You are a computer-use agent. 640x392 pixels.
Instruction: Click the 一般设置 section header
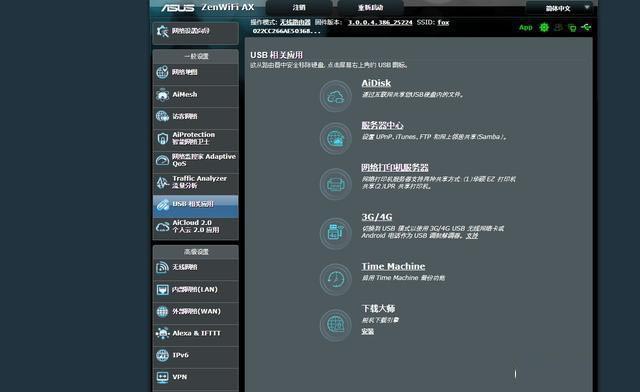click(x=196, y=56)
